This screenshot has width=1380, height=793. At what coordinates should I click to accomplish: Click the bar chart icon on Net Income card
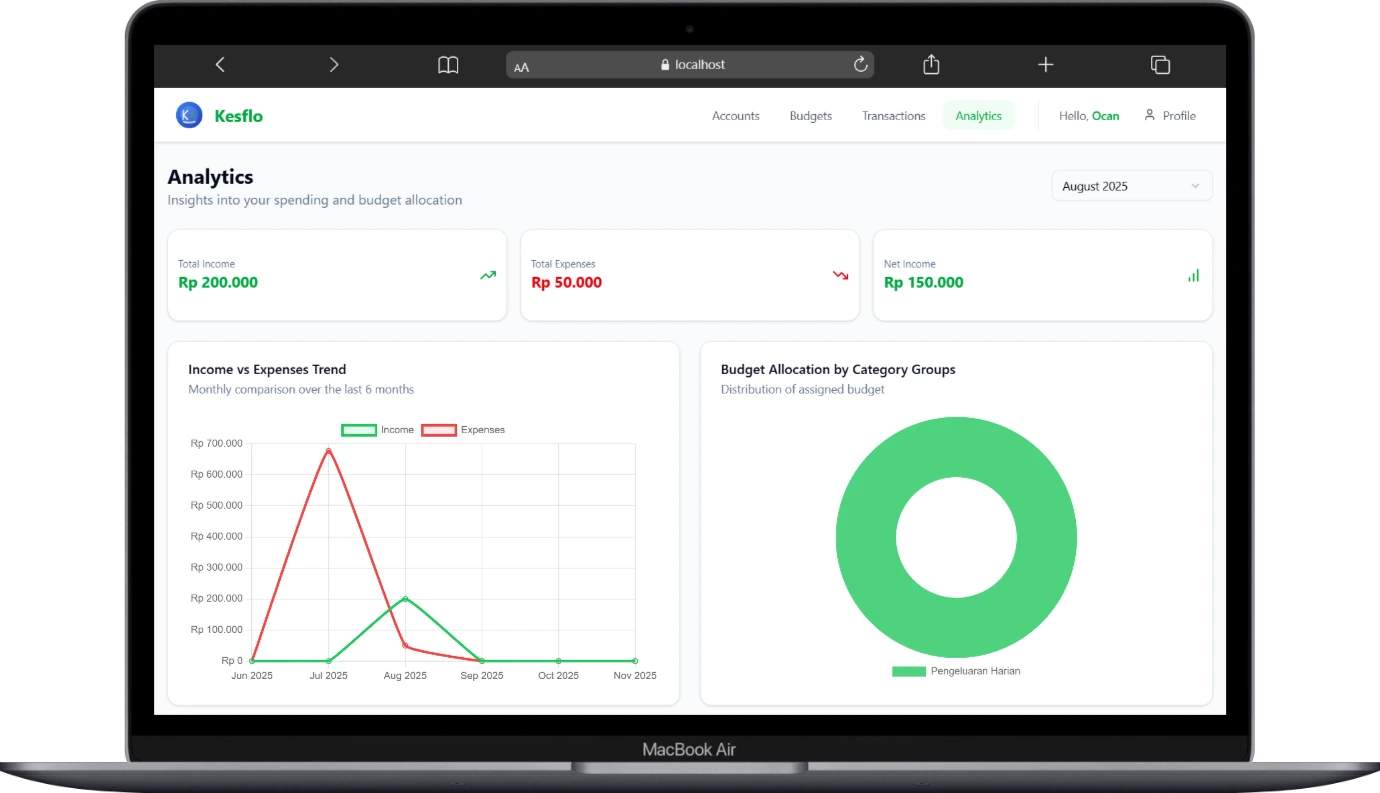click(x=1193, y=275)
